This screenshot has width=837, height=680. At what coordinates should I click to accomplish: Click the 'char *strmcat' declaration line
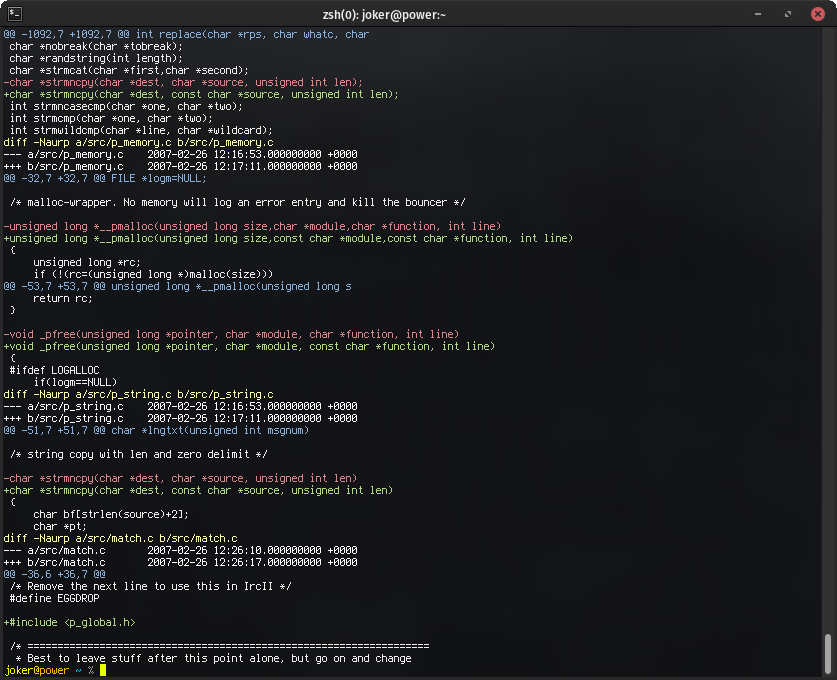[129, 70]
